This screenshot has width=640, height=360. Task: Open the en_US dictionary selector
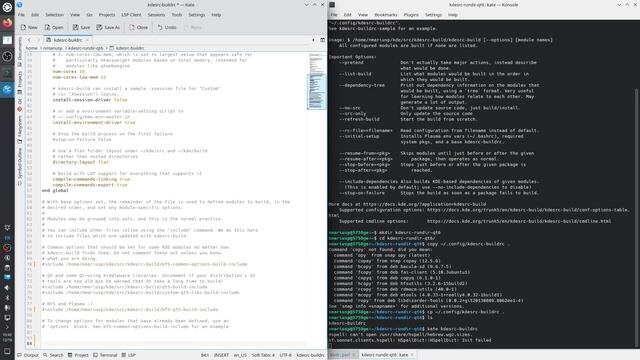240,355
